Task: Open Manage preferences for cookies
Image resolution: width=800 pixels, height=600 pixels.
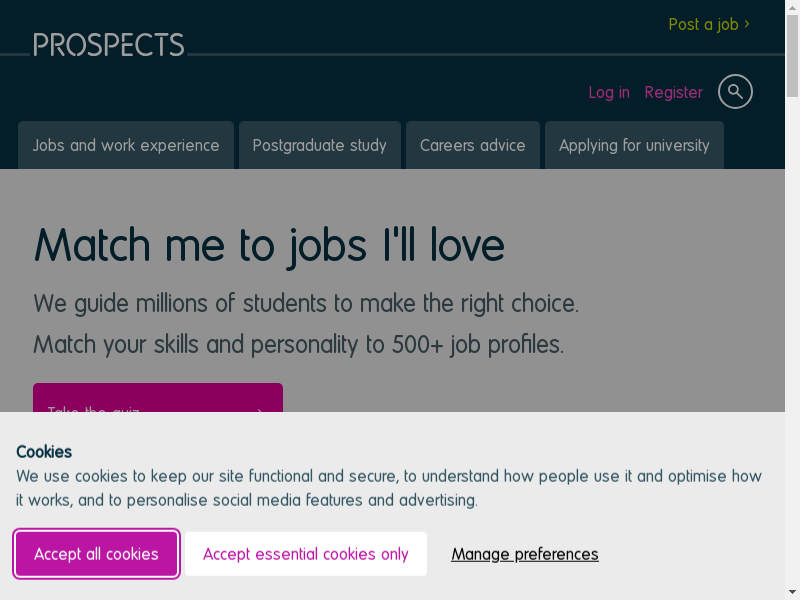Action: tap(525, 554)
